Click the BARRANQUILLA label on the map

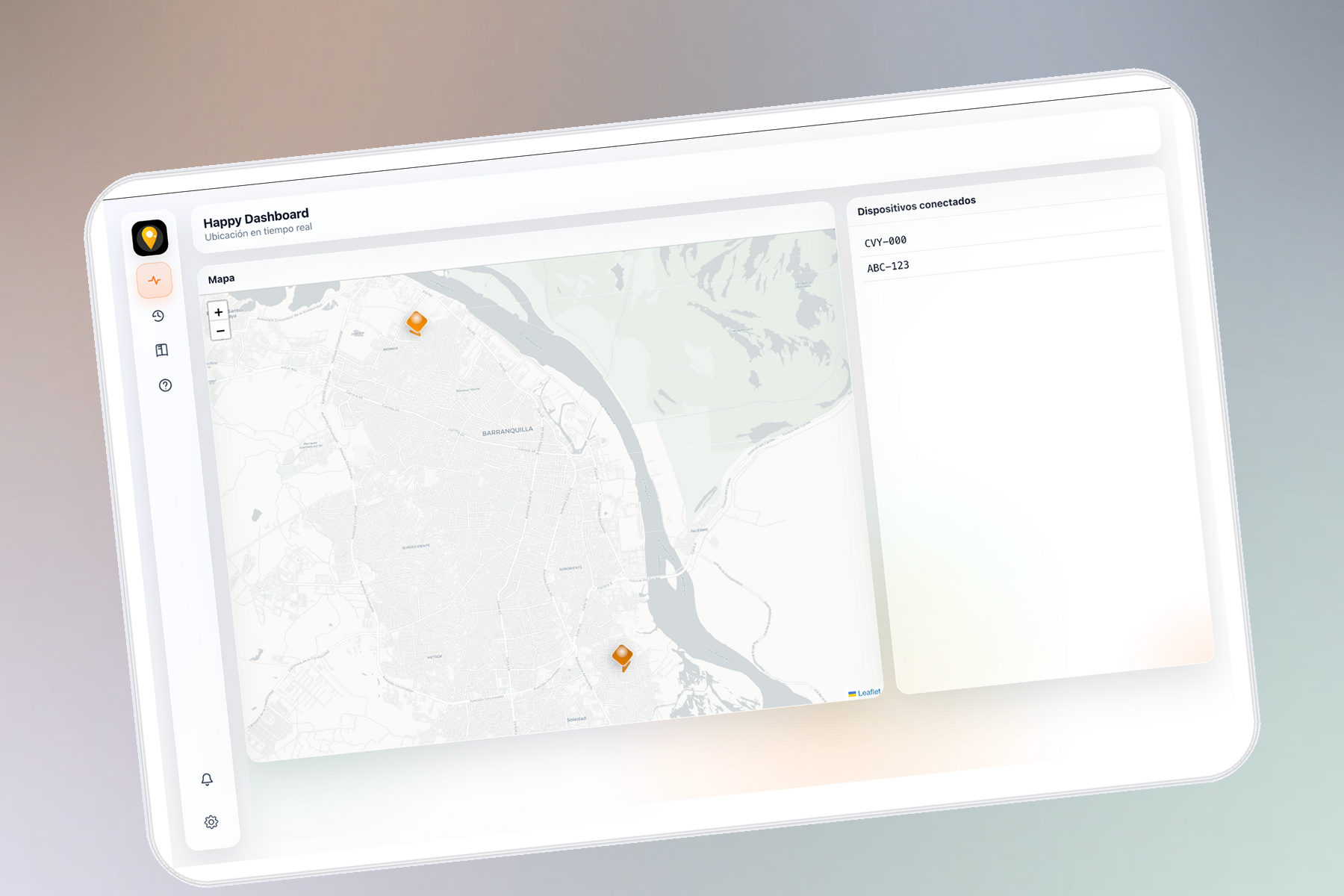pyautogui.click(x=508, y=431)
